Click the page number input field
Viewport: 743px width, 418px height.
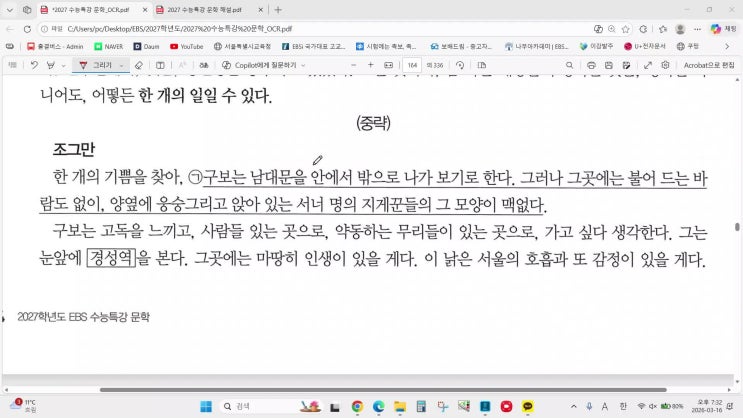pyautogui.click(x=412, y=65)
